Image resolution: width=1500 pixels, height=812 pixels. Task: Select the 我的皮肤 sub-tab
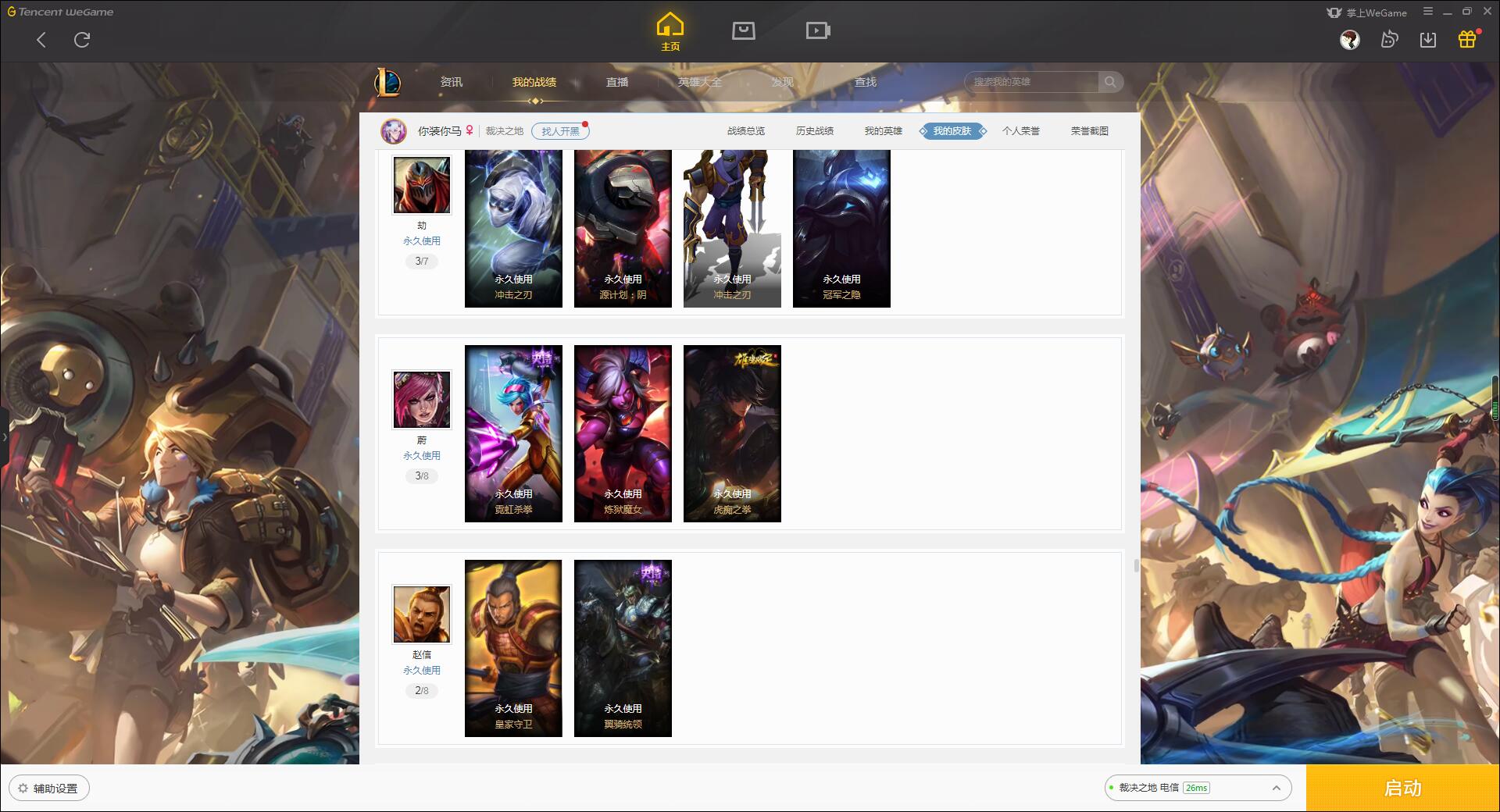tap(952, 131)
